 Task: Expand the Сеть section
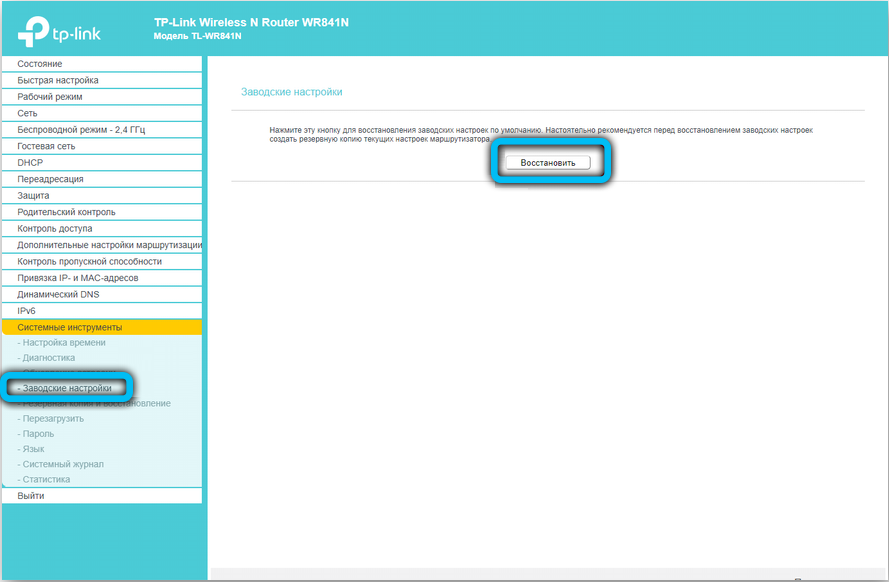[x=27, y=113]
